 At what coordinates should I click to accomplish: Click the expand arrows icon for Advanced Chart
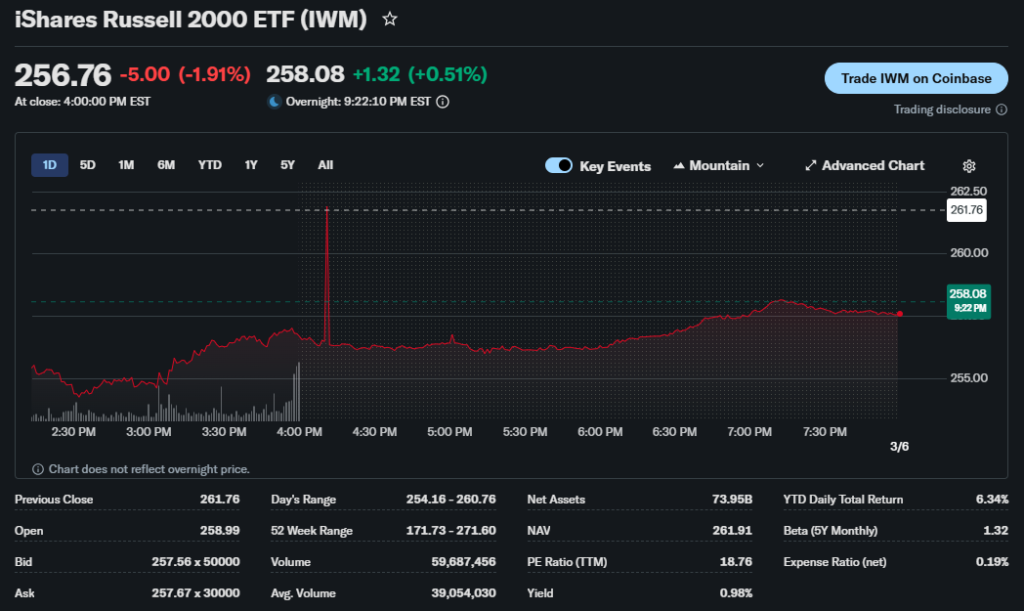[x=811, y=166]
